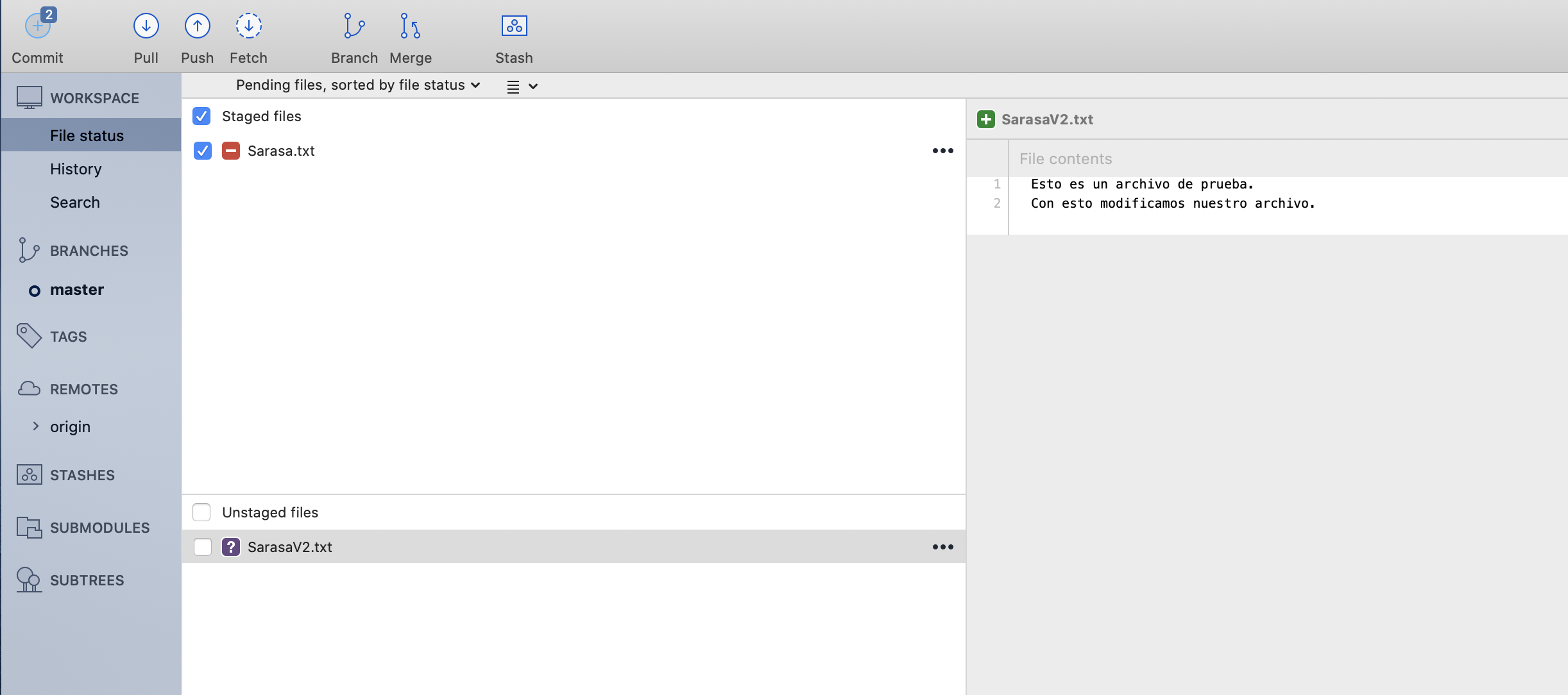Click the Stashes sidebar icon
The width and height of the screenshot is (1568, 695).
tap(30, 475)
